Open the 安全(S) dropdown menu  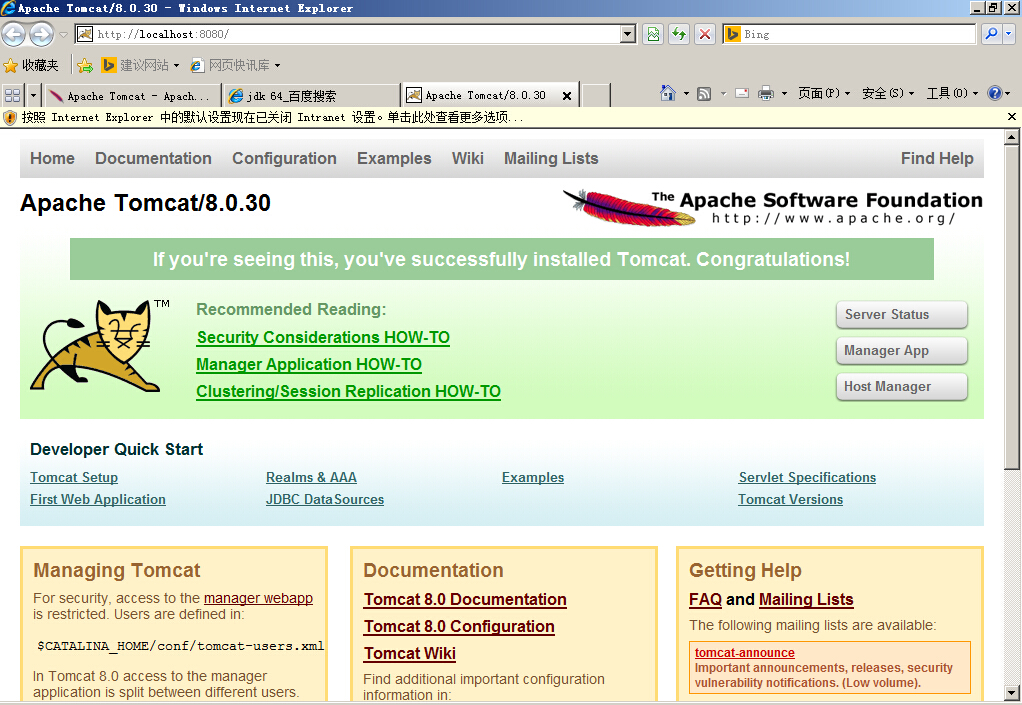click(x=887, y=93)
